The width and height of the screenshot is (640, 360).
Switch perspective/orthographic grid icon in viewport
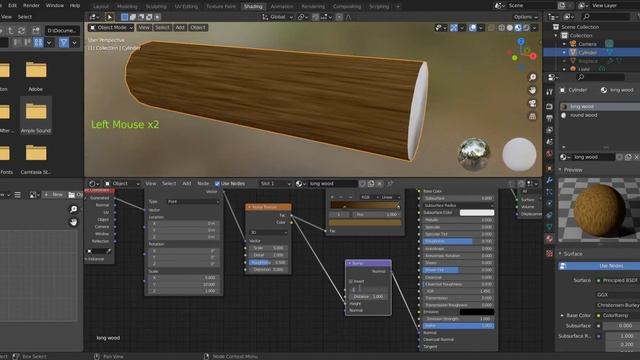tap(532, 116)
